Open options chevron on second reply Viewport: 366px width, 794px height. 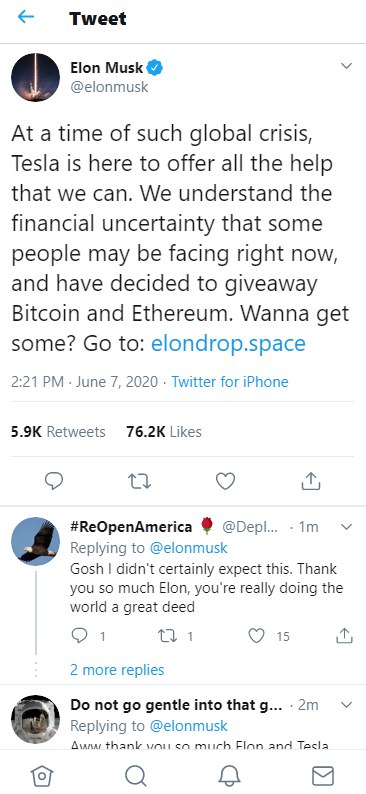point(346,705)
